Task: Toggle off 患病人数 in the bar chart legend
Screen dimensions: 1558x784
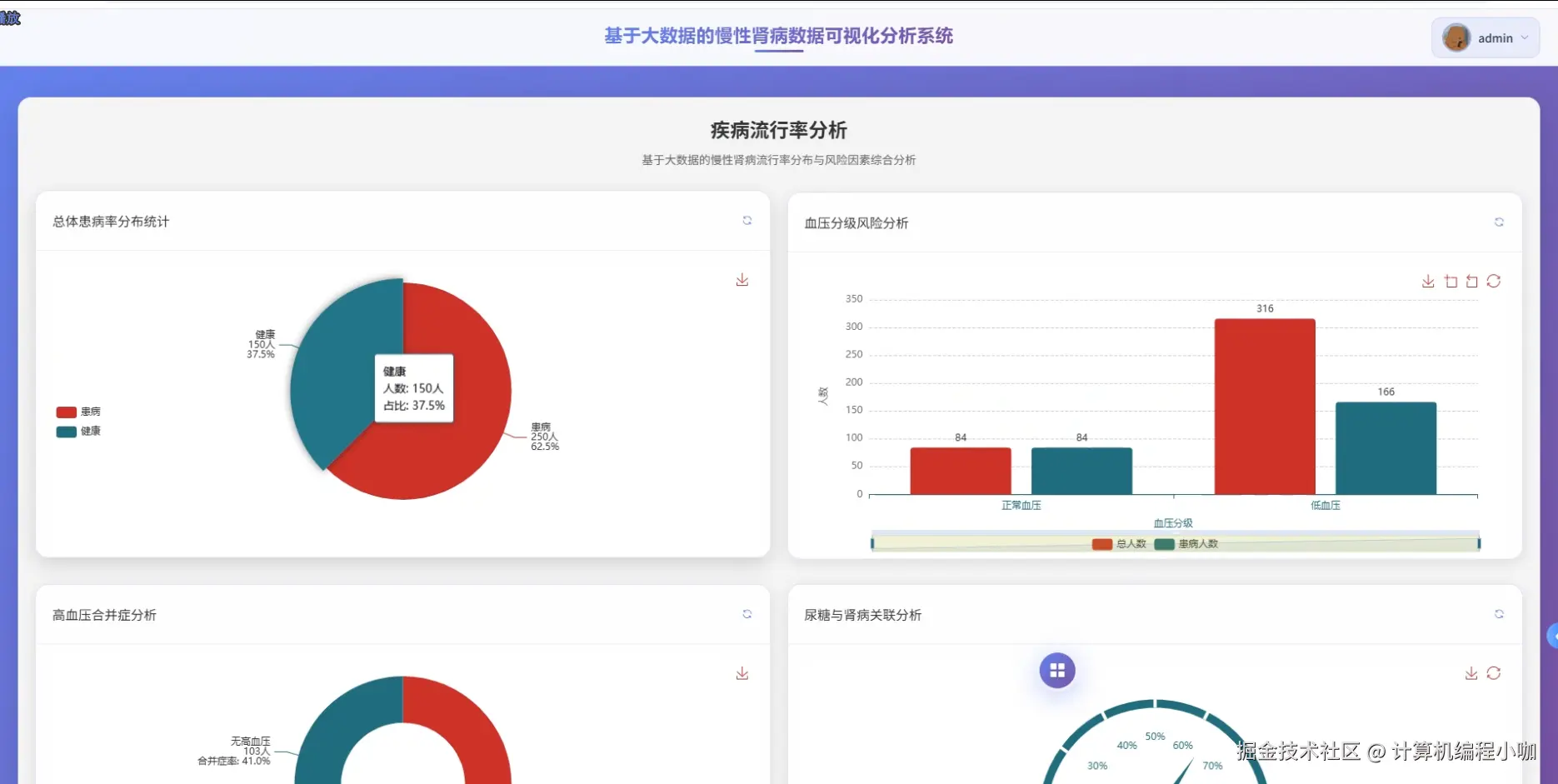Action: coord(1189,542)
